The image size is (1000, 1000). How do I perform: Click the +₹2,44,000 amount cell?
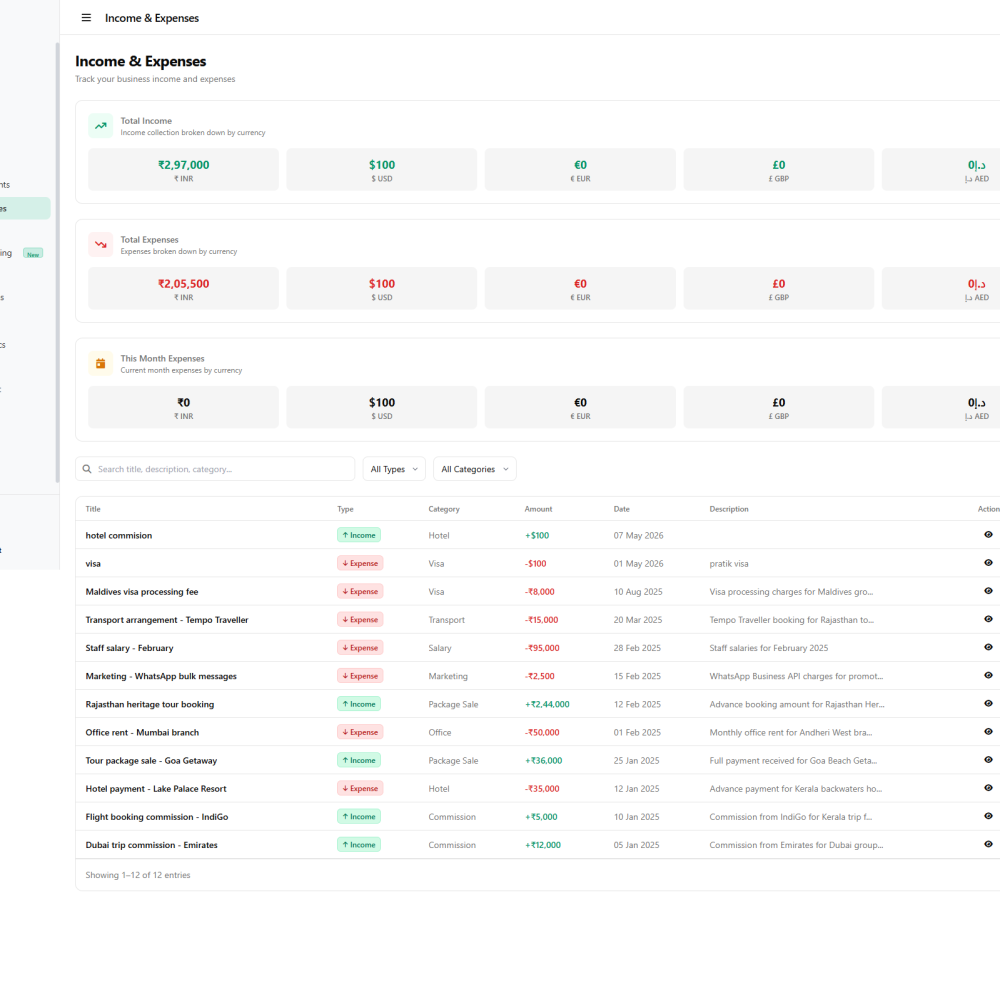[x=547, y=704]
